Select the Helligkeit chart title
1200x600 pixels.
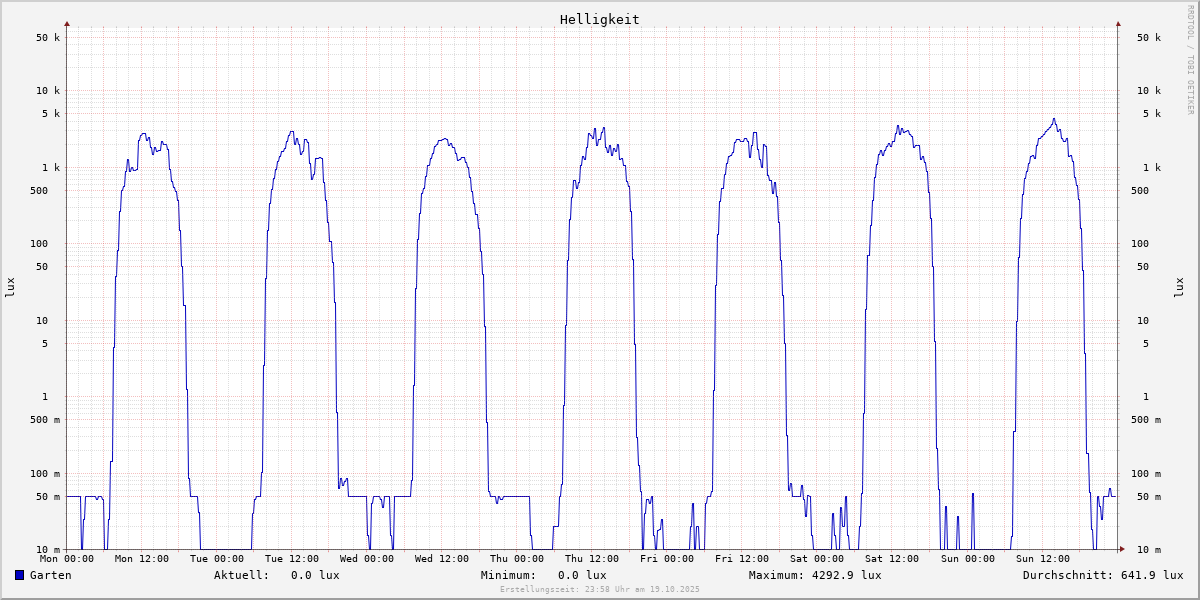(x=599, y=19)
